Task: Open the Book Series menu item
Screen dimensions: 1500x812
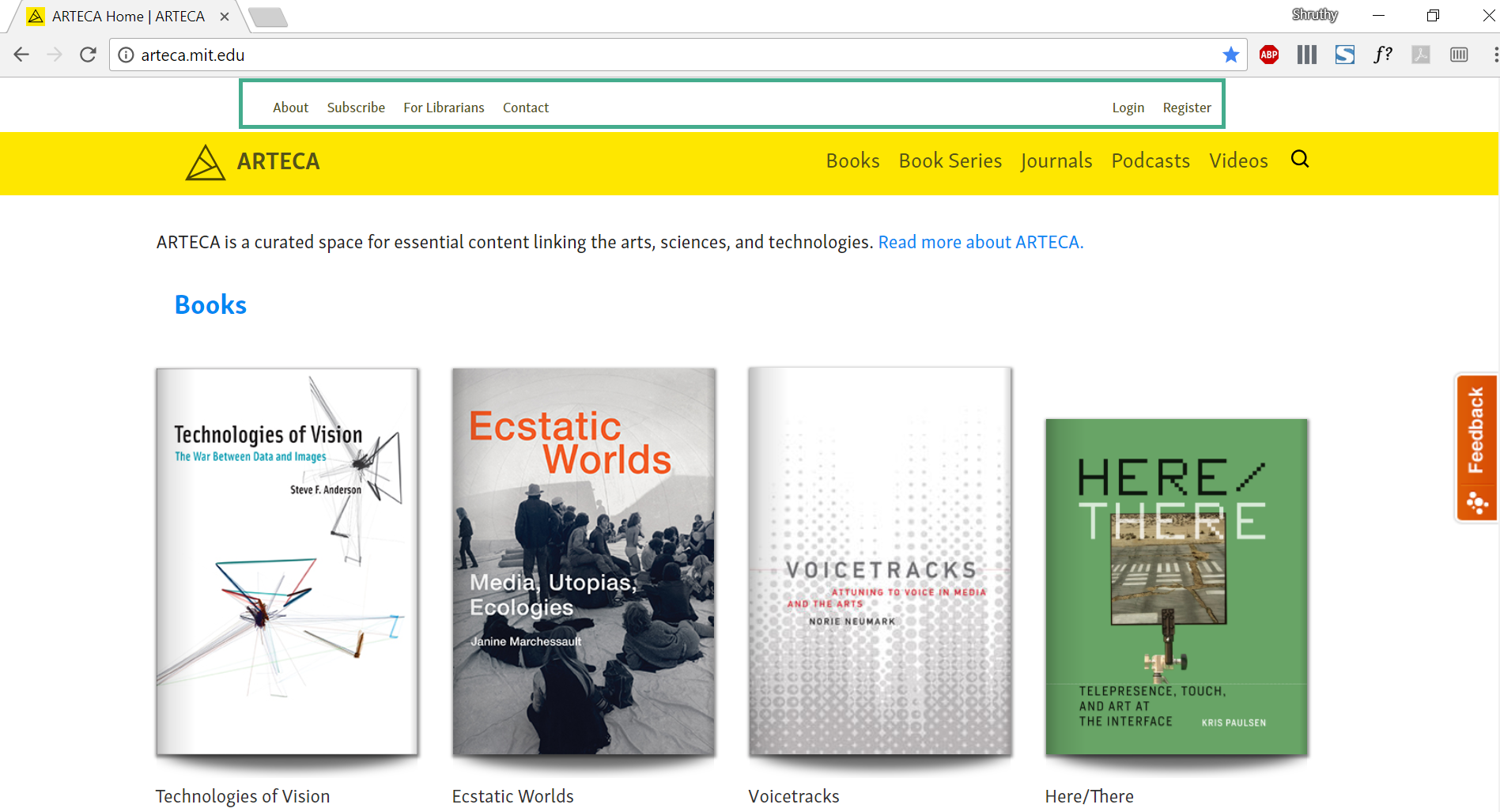Action: point(950,161)
